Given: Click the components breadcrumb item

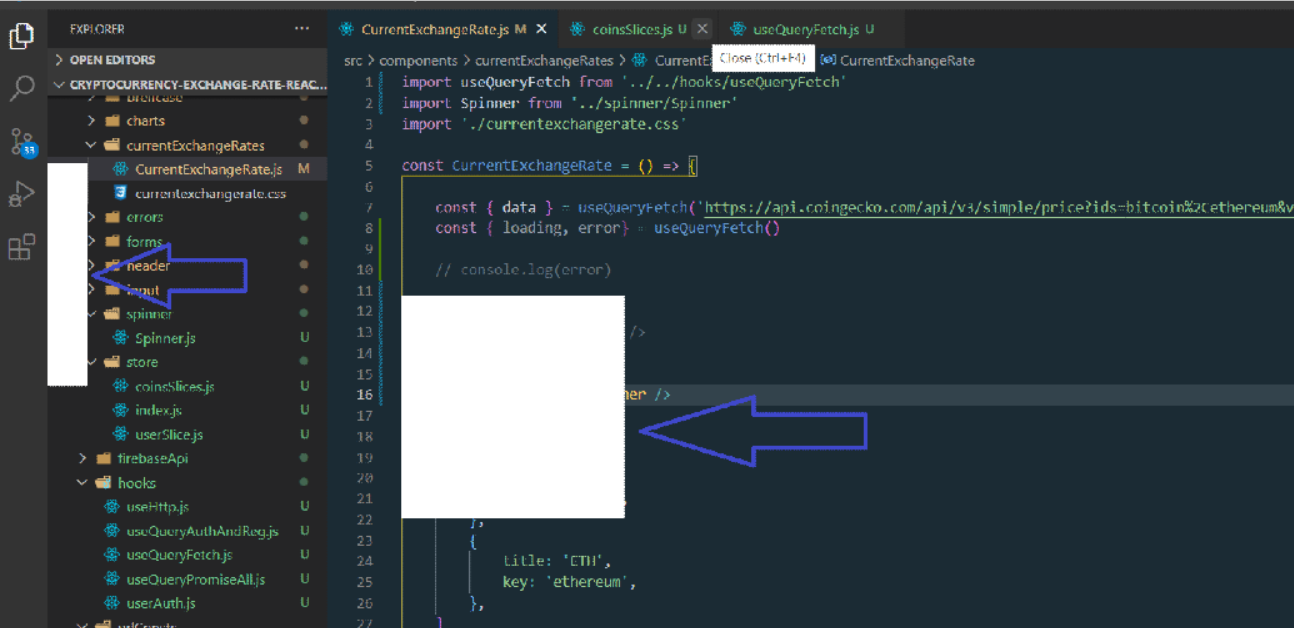Looking at the screenshot, I should pyautogui.click(x=418, y=60).
